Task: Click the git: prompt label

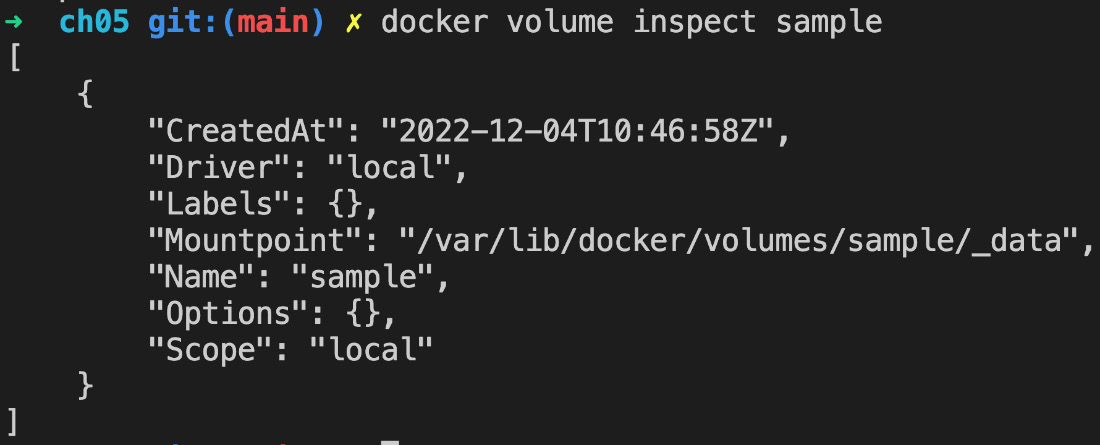Action: point(184,22)
